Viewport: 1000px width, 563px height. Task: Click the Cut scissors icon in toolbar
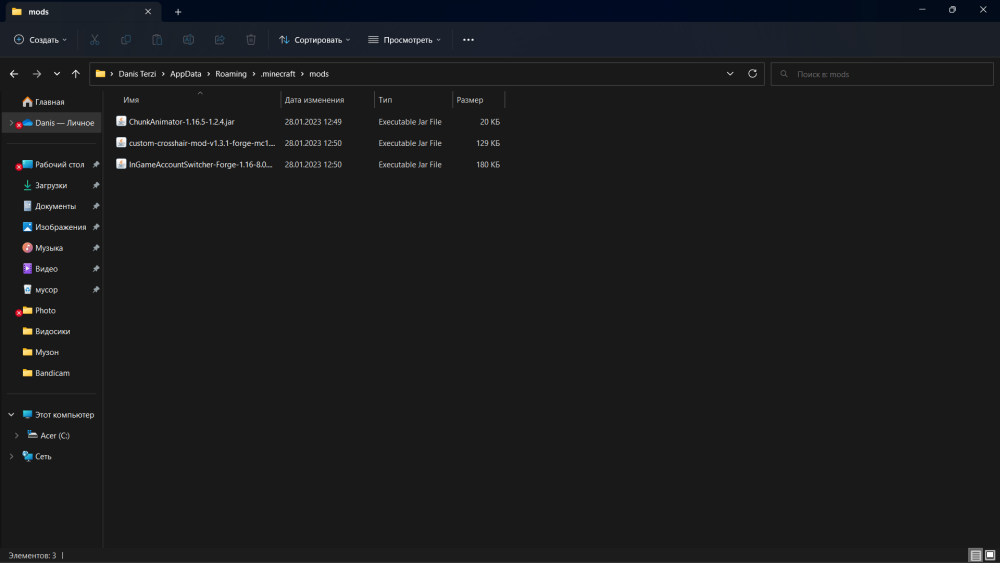(94, 40)
